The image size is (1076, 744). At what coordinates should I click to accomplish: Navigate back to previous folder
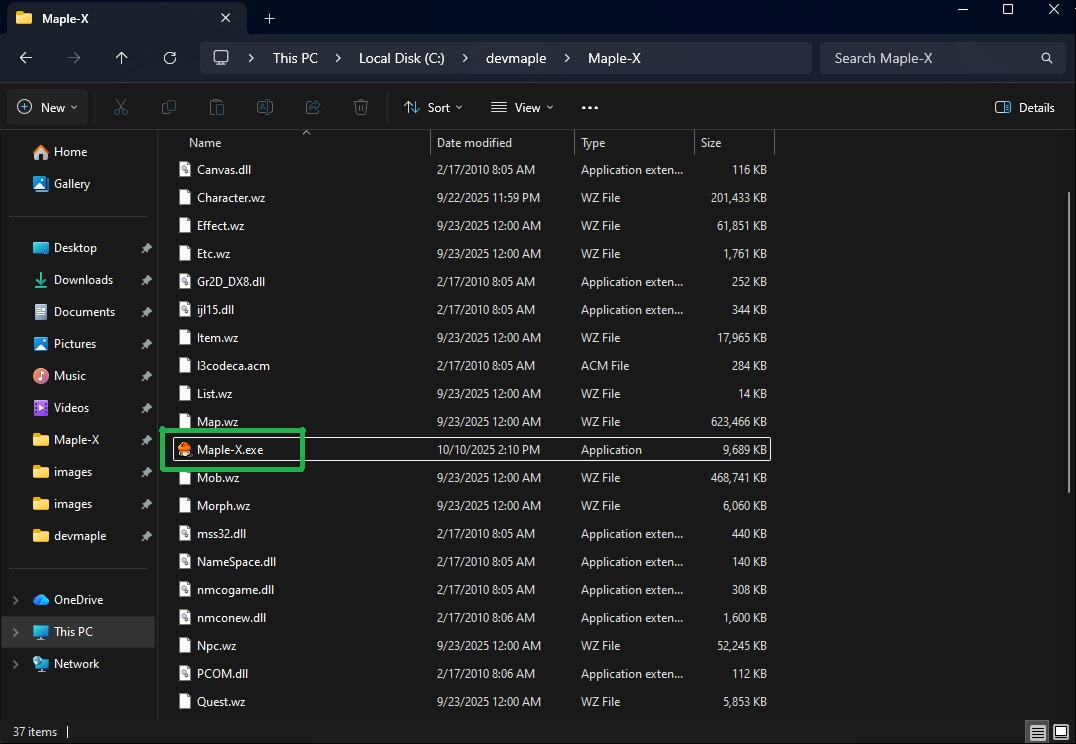tap(26, 58)
